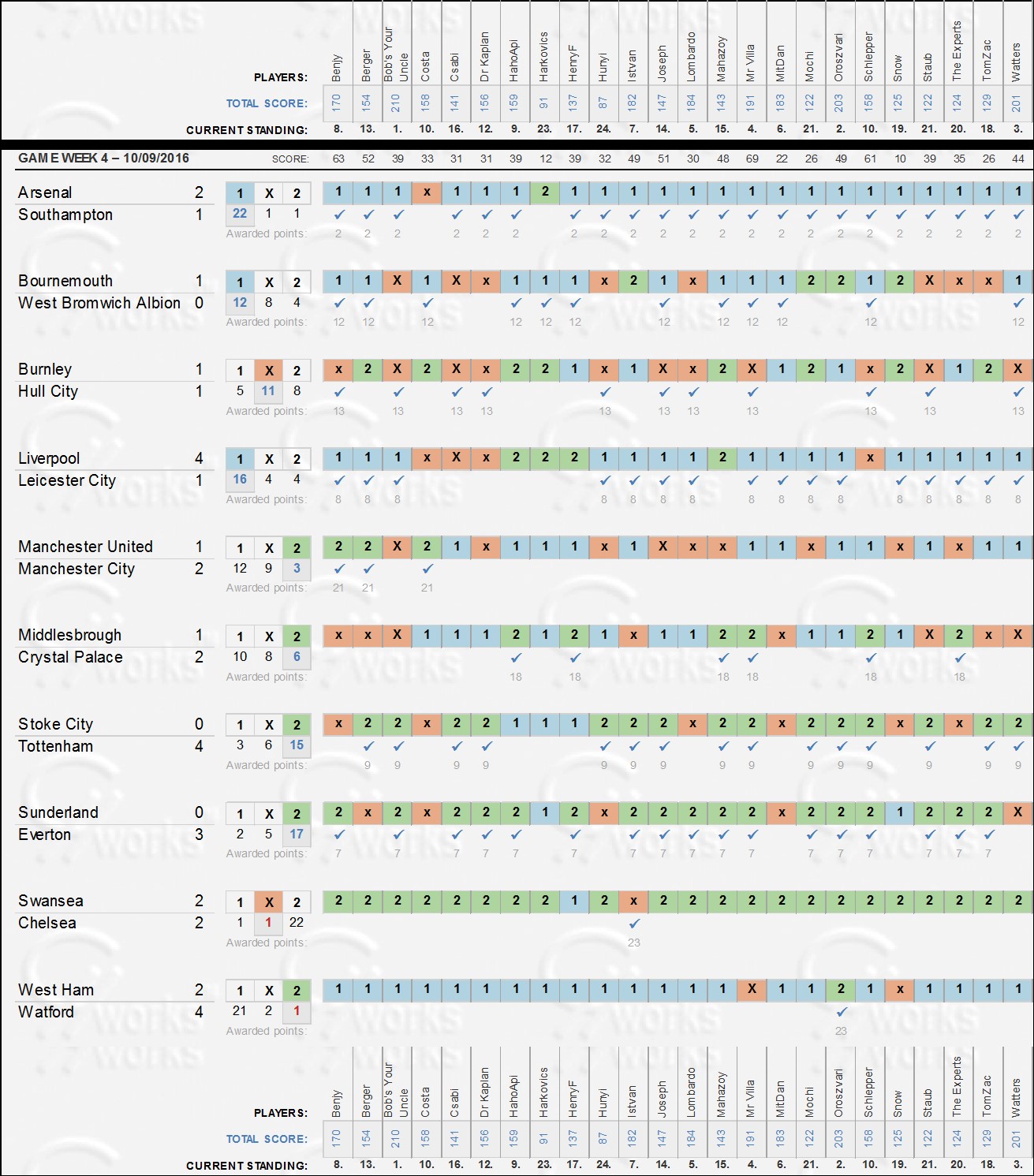This screenshot has height=1176, width=1034.
Task: Click the Tottenham team name
Action: pyautogui.click(x=56, y=746)
